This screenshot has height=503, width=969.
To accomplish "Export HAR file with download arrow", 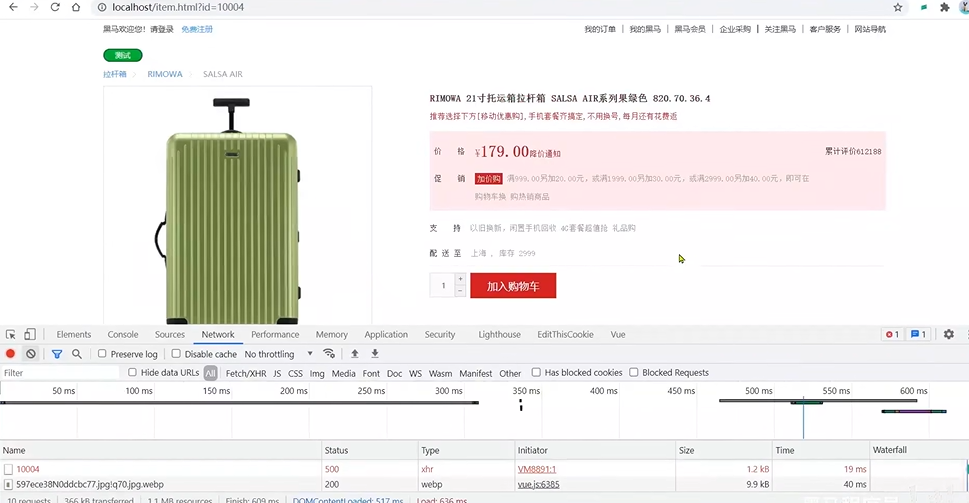I will click(374, 353).
